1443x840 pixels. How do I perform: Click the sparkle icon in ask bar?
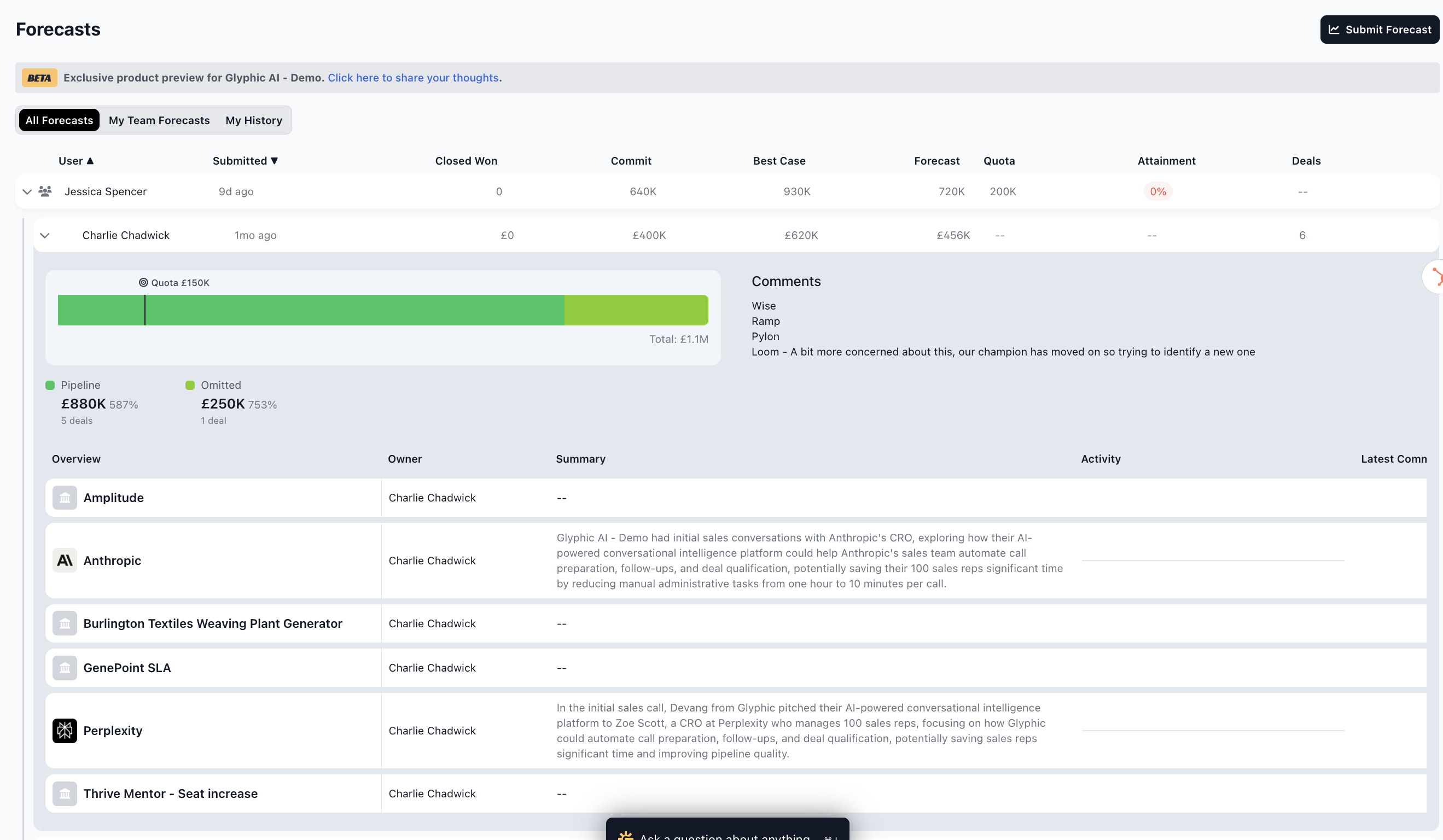[626, 836]
